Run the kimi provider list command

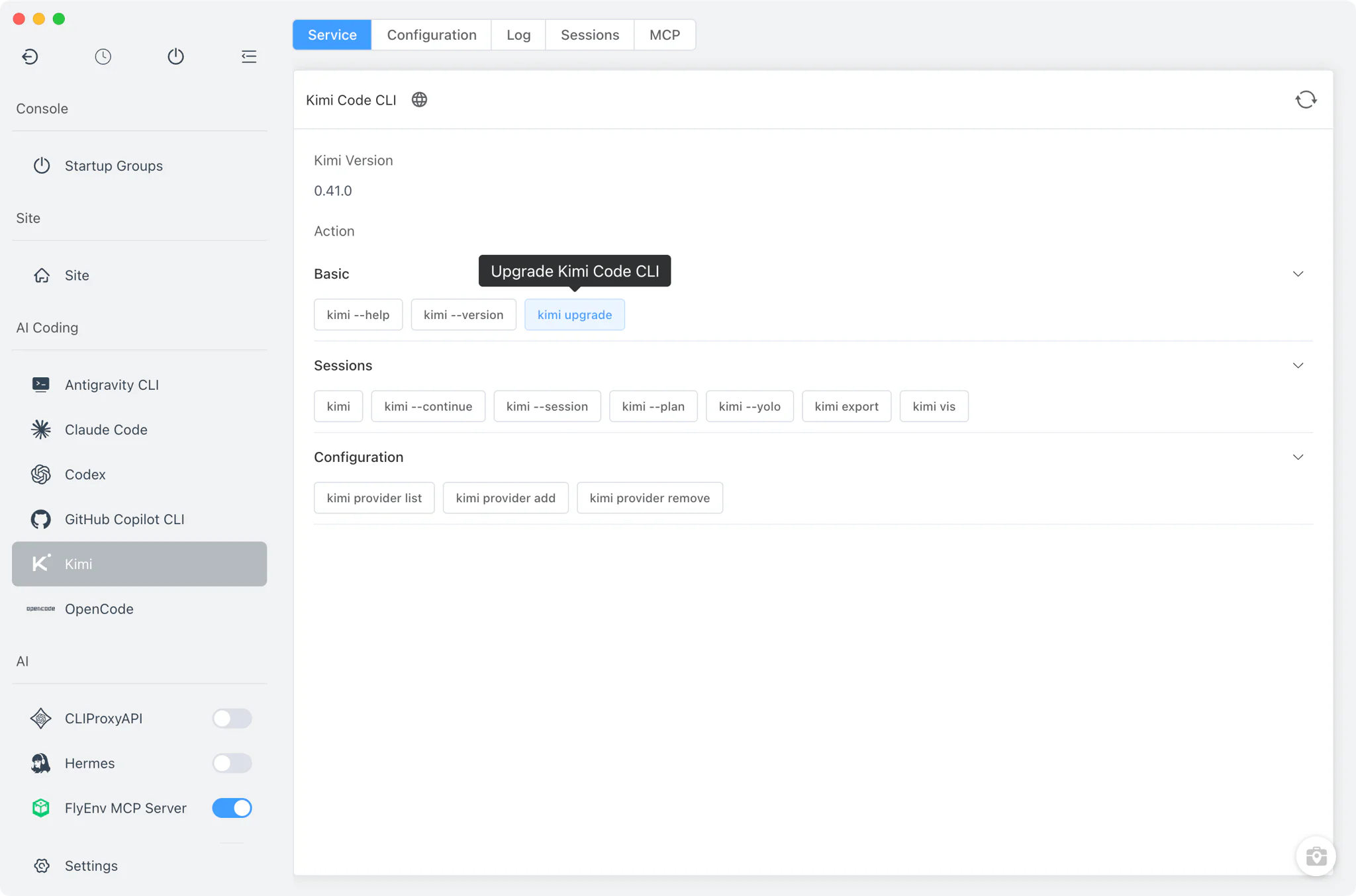pos(374,498)
